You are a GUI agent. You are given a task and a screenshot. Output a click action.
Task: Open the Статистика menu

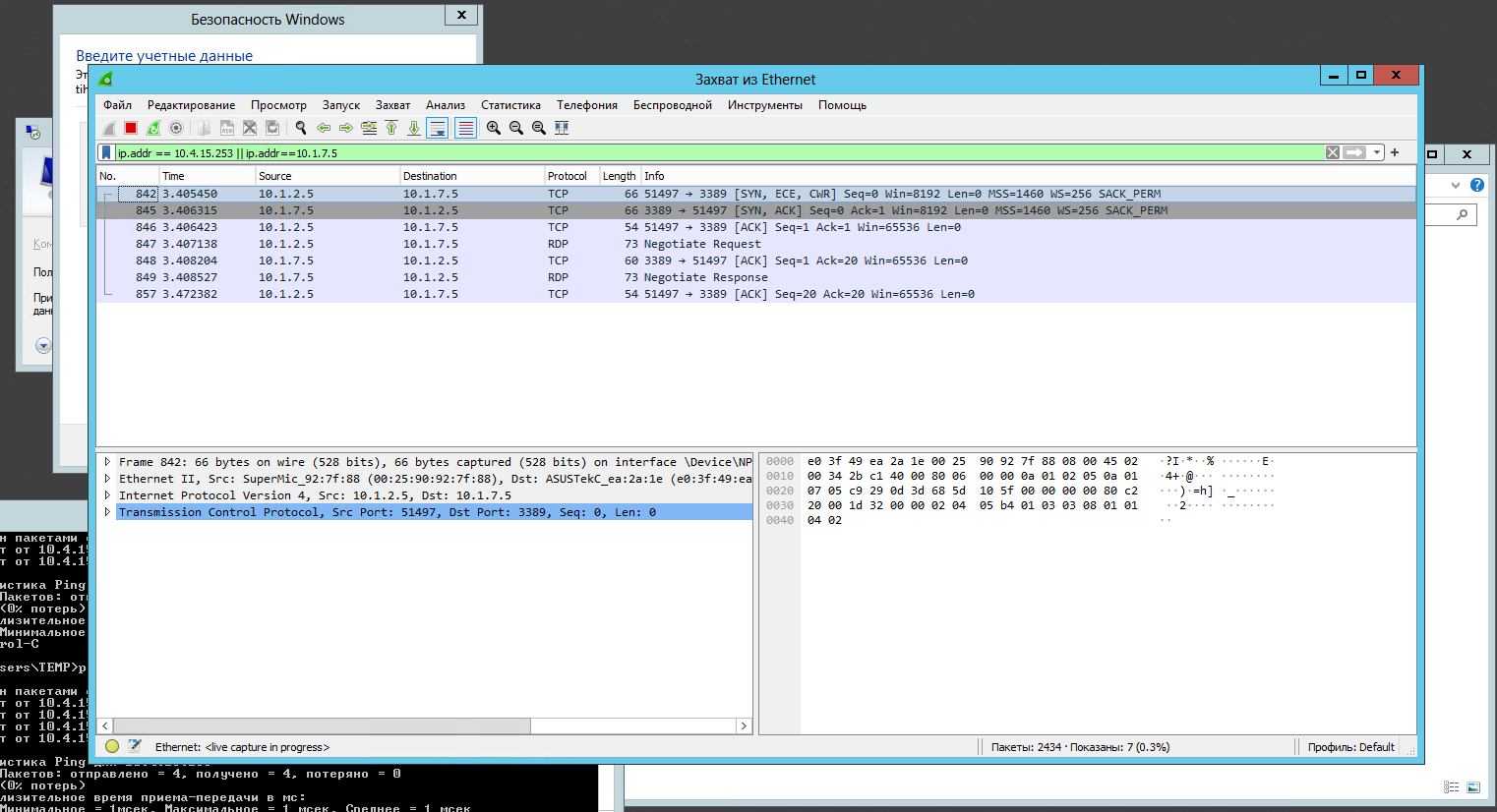click(510, 105)
